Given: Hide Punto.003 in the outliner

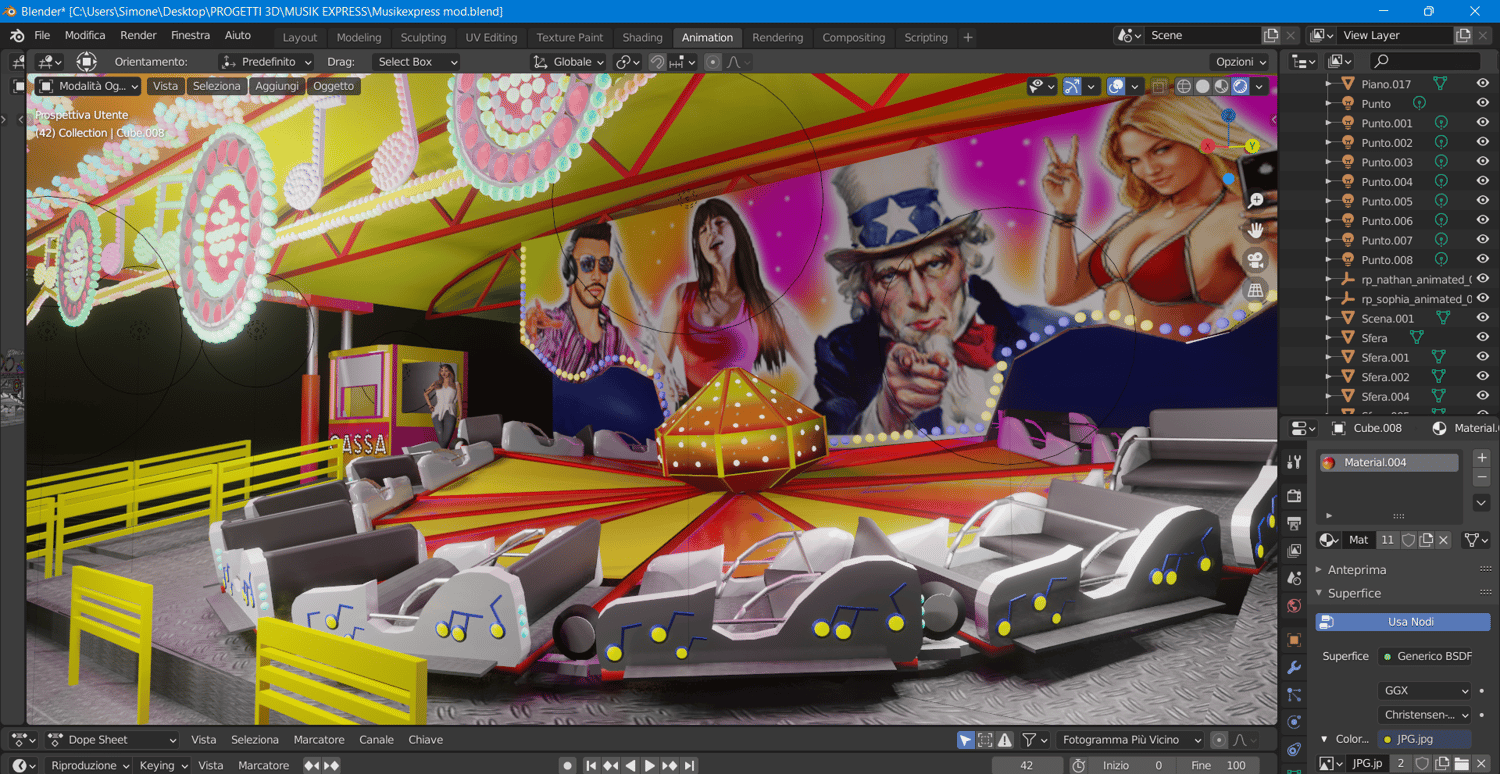Looking at the screenshot, I should [x=1483, y=162].
